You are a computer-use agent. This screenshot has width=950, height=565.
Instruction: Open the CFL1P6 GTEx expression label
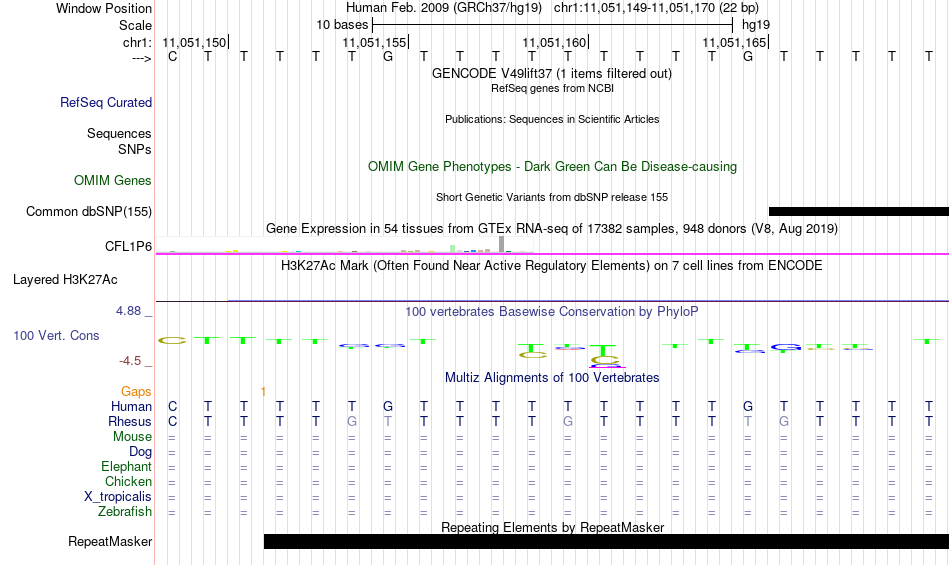[128, 246]
